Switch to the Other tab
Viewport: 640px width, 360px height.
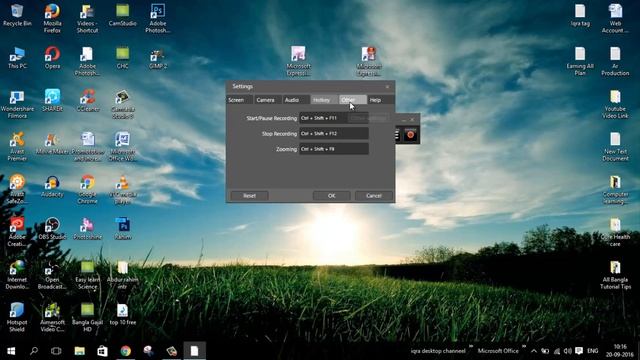(x=352, y=100)
